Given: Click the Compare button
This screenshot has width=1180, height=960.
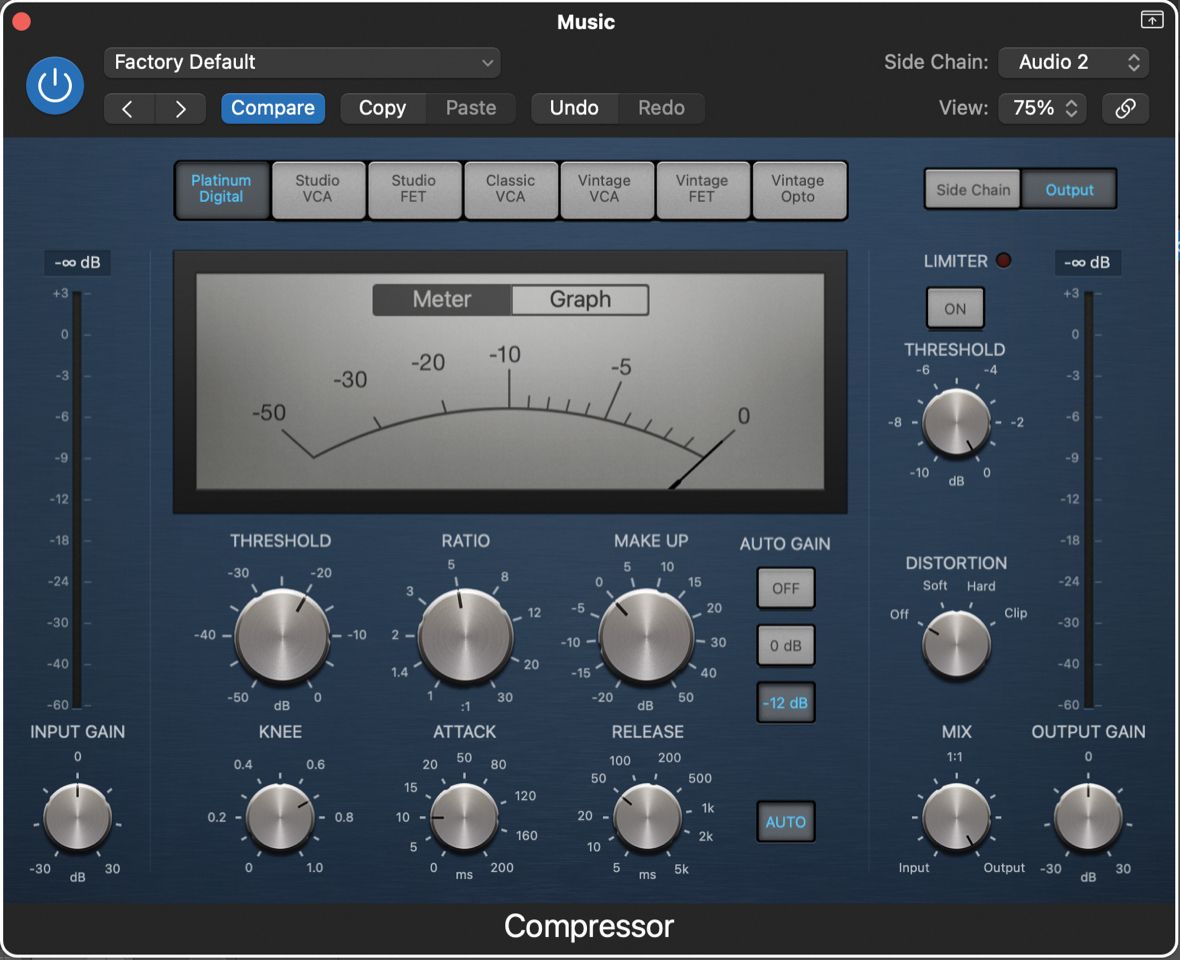Looking at the screenshot, I should click(272, 108).
